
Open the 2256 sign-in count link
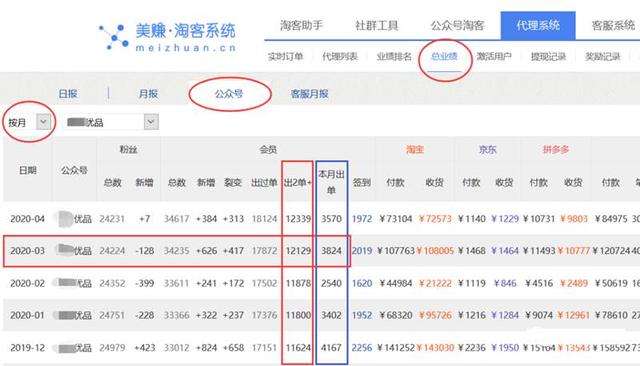pos(362,348)
